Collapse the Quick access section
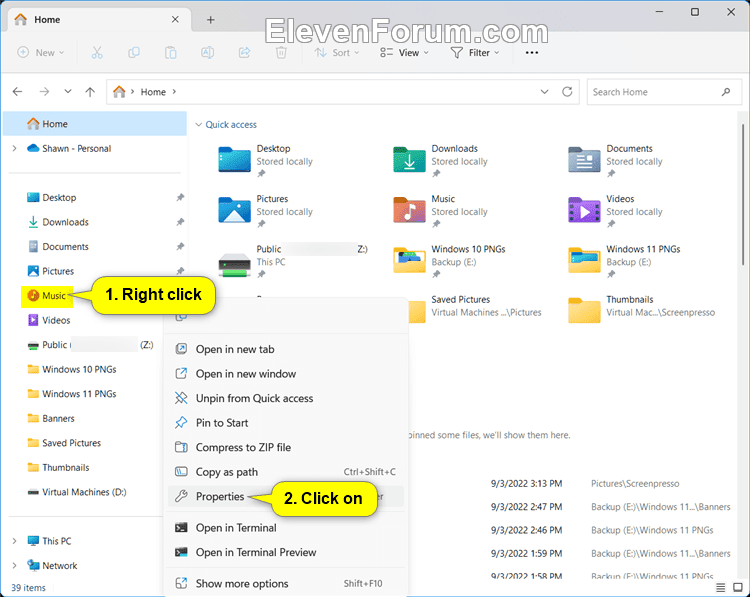750x597 pixels. 199,124
